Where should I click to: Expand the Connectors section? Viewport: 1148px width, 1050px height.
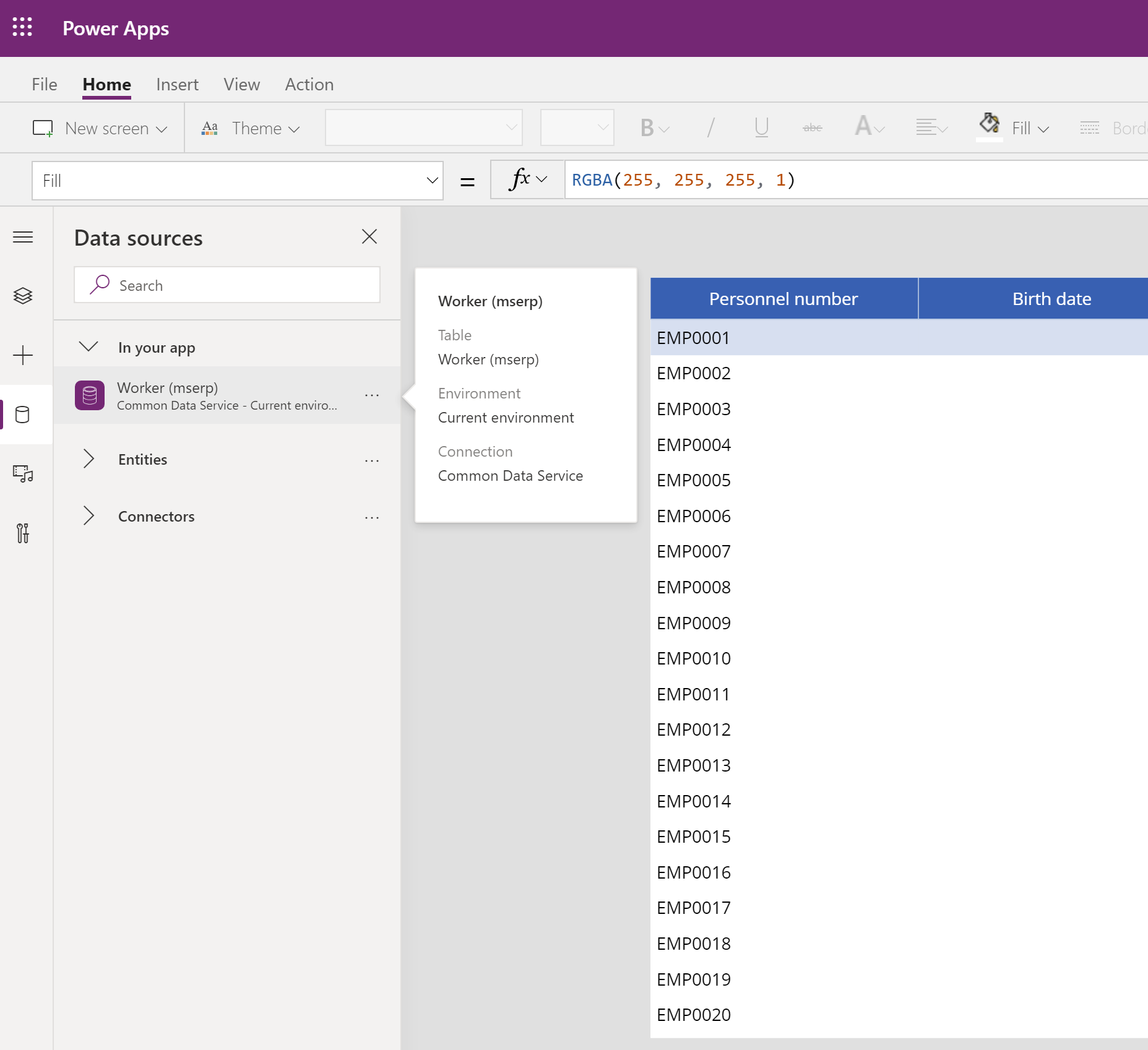(x=88, y=515)
